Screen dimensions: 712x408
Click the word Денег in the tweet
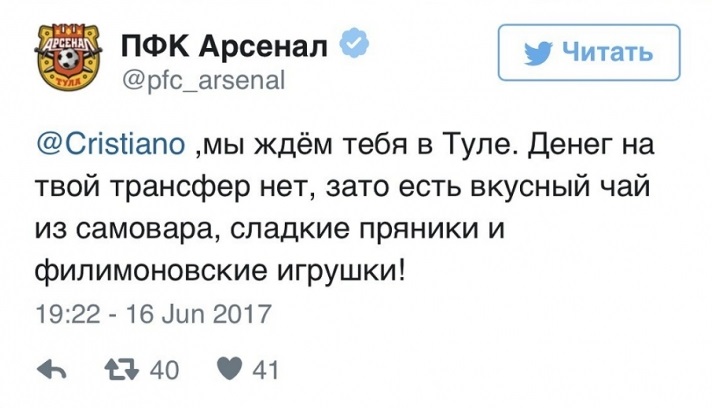573,146
